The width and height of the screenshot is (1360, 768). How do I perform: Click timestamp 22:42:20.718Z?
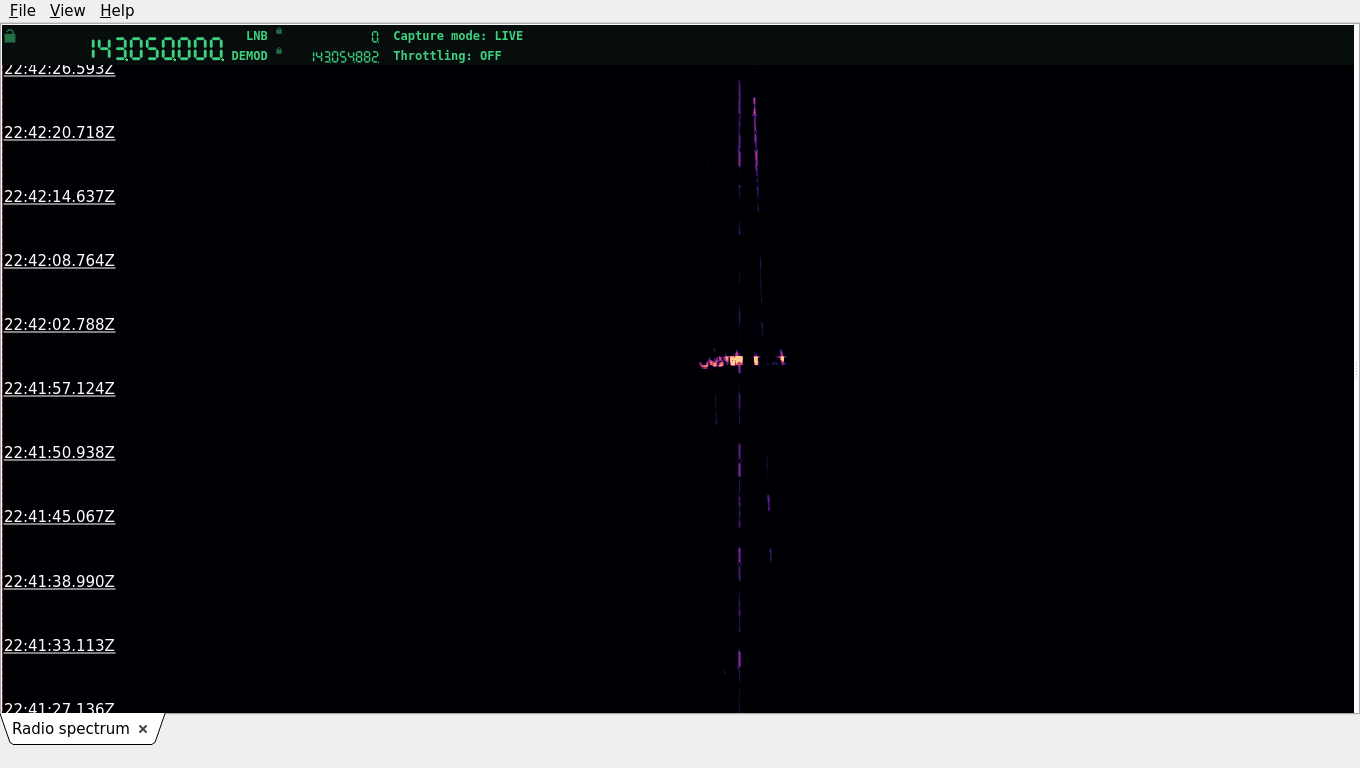click(x=60, y=133)
